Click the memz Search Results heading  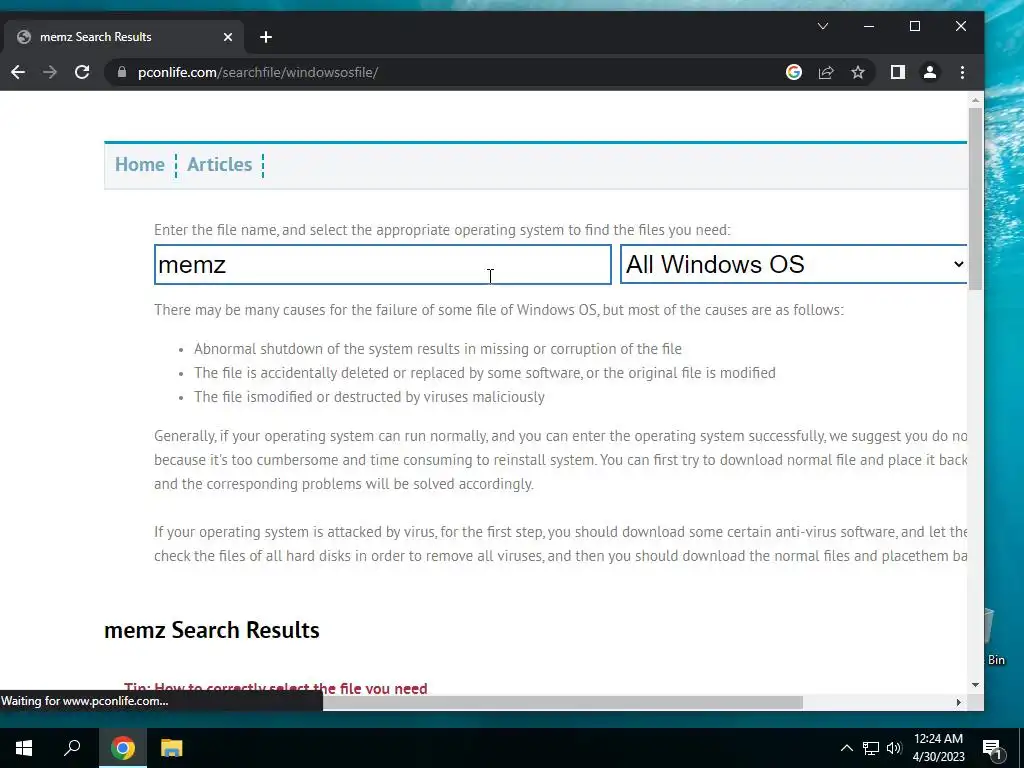click(x=212, y=630)
